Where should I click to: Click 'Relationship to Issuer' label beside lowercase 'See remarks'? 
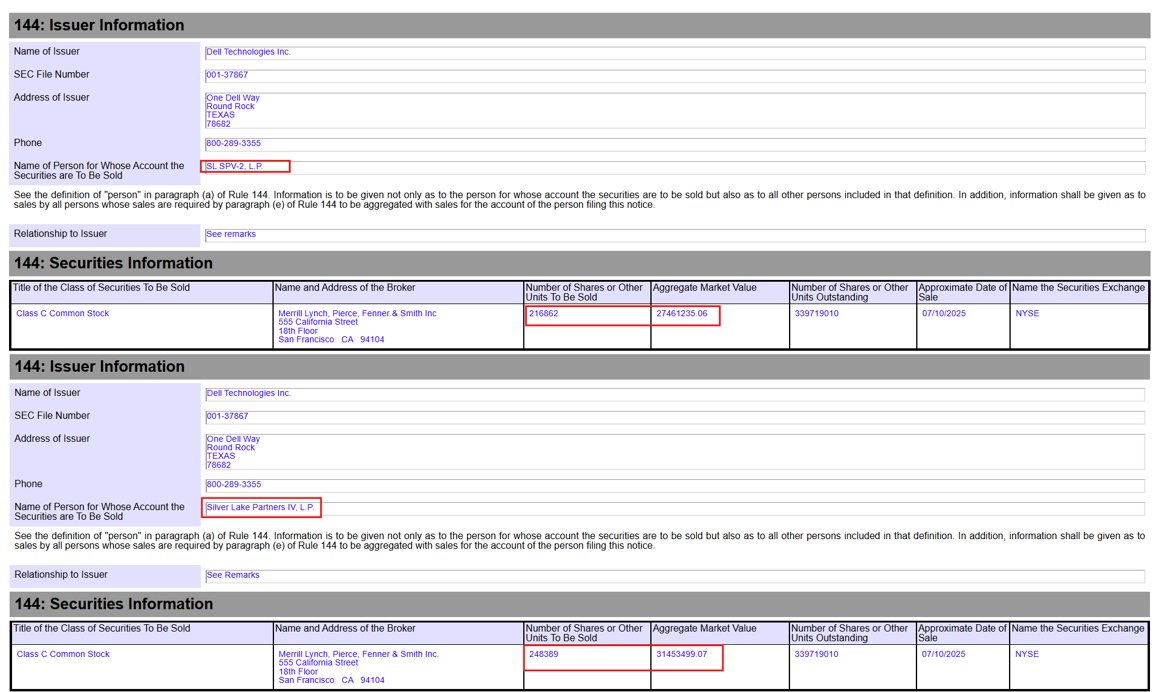pyautogui.click(x=61, y=234)
